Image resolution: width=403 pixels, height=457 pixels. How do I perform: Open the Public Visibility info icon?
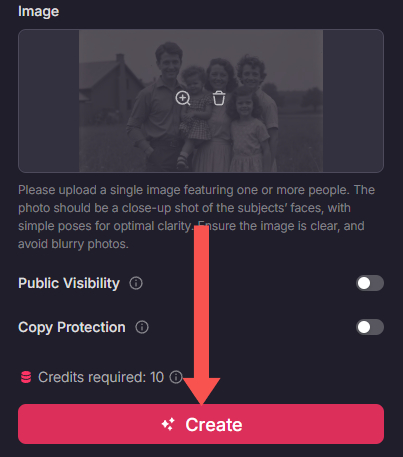[x=136, y=283]
